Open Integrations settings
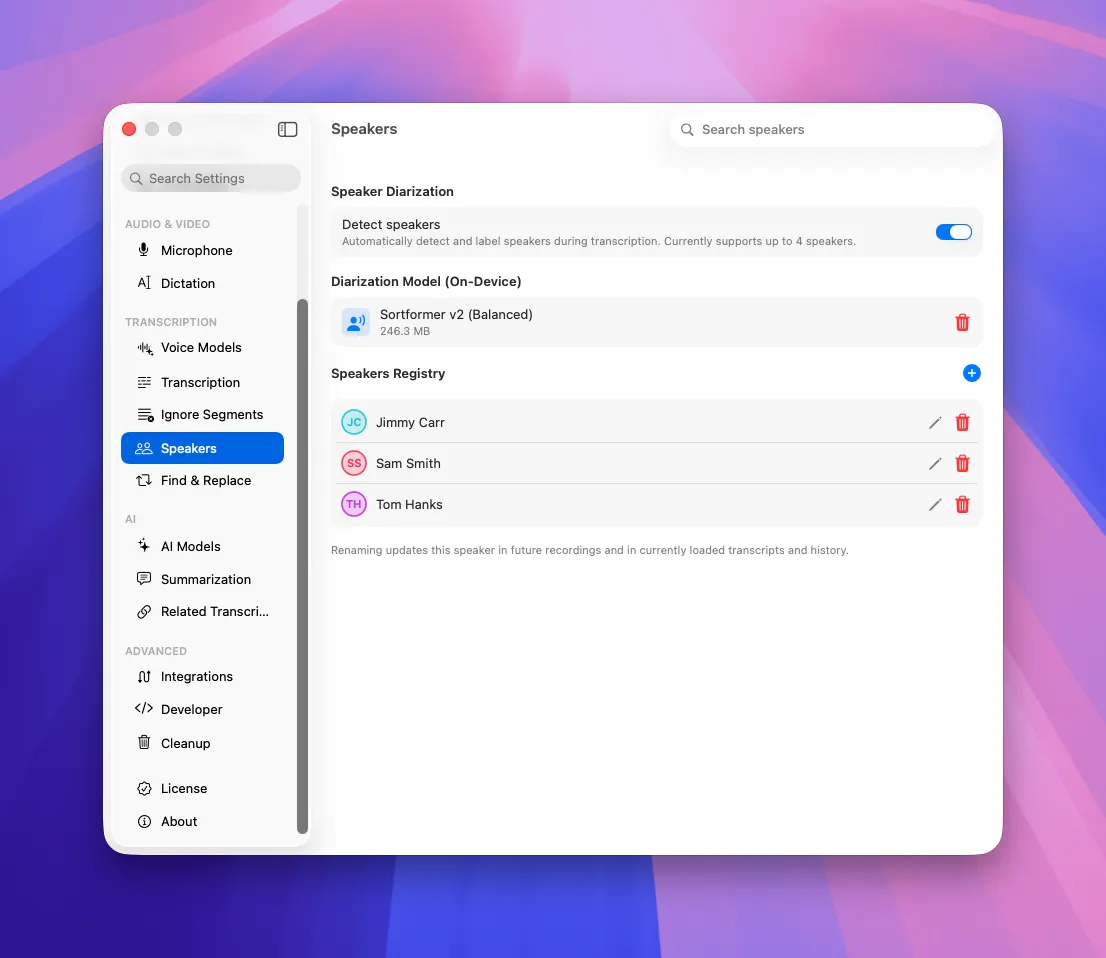The height and width of the screenshot is (958, 1106). click(202, 677)
